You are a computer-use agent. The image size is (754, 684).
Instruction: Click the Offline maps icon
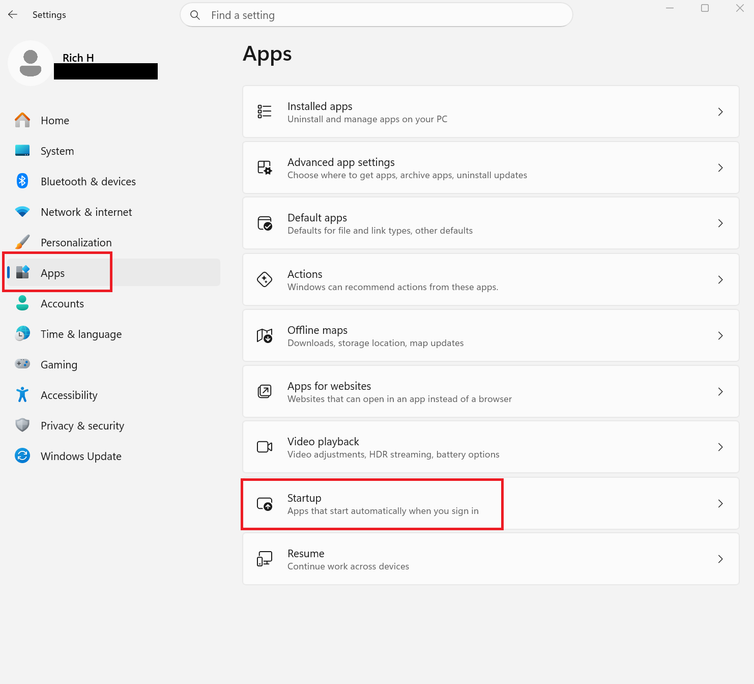pyautogui.click(x=264, y=335)
